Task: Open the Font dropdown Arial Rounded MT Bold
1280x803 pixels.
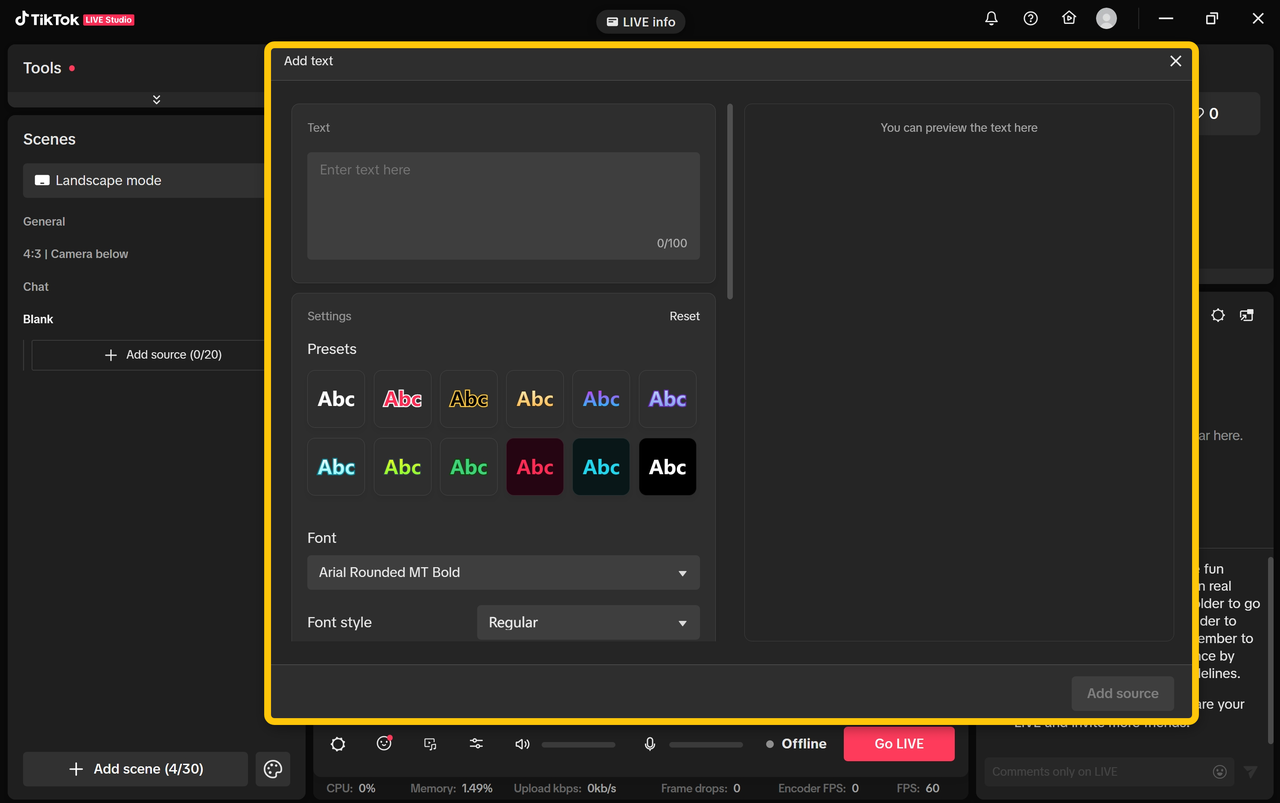Action: 503,573
